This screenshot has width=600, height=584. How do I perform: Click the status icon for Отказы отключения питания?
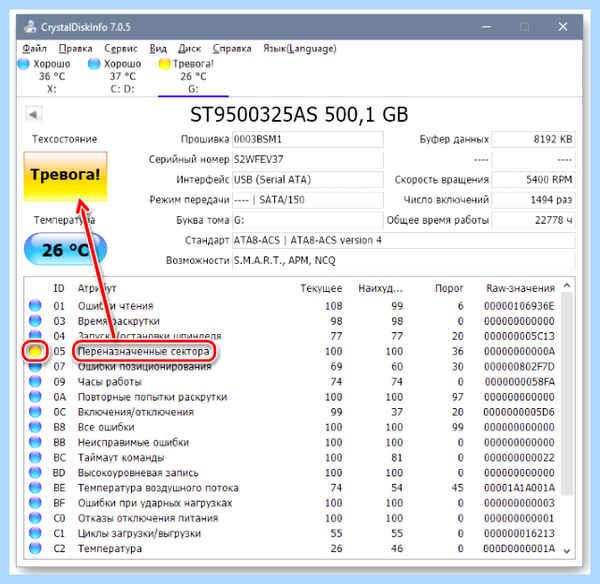click(x=35, y=518)
